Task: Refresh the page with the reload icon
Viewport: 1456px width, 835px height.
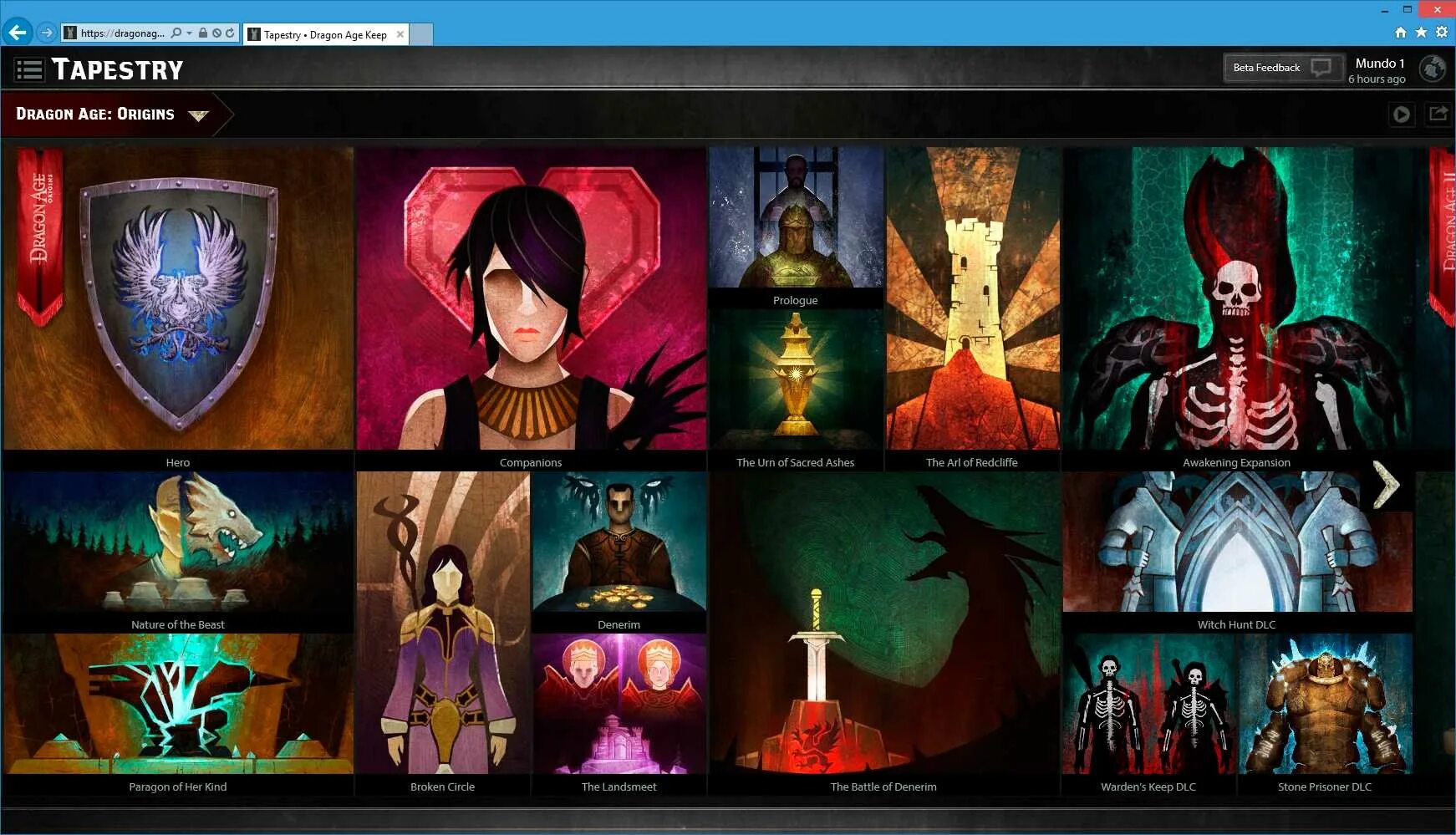Action: click(229, 33)
